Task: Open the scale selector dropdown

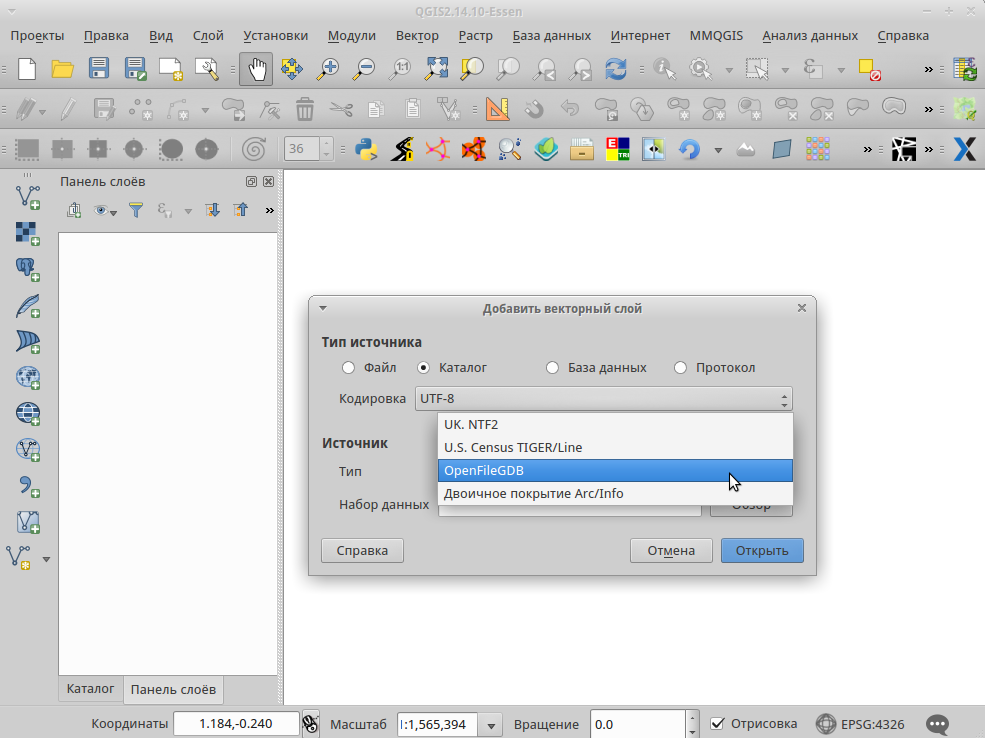Action: 491,724
